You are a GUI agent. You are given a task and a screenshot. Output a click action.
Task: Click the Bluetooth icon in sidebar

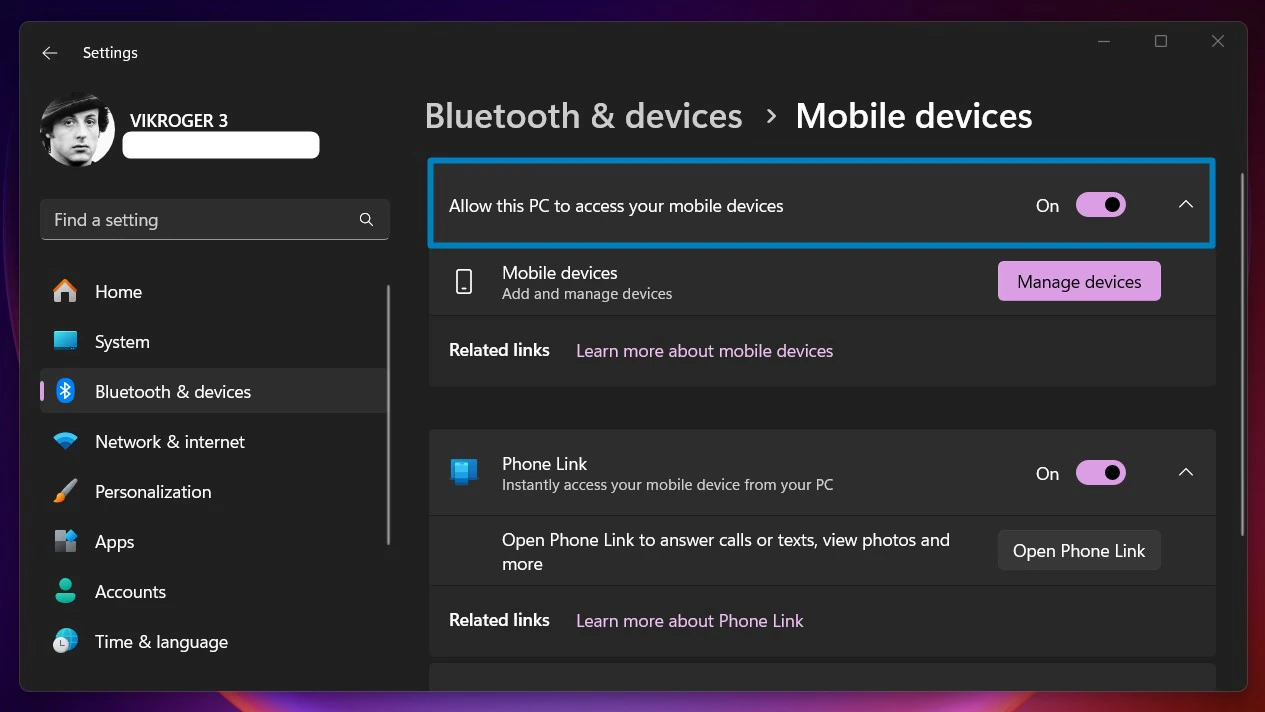click(x=65, y=391)
